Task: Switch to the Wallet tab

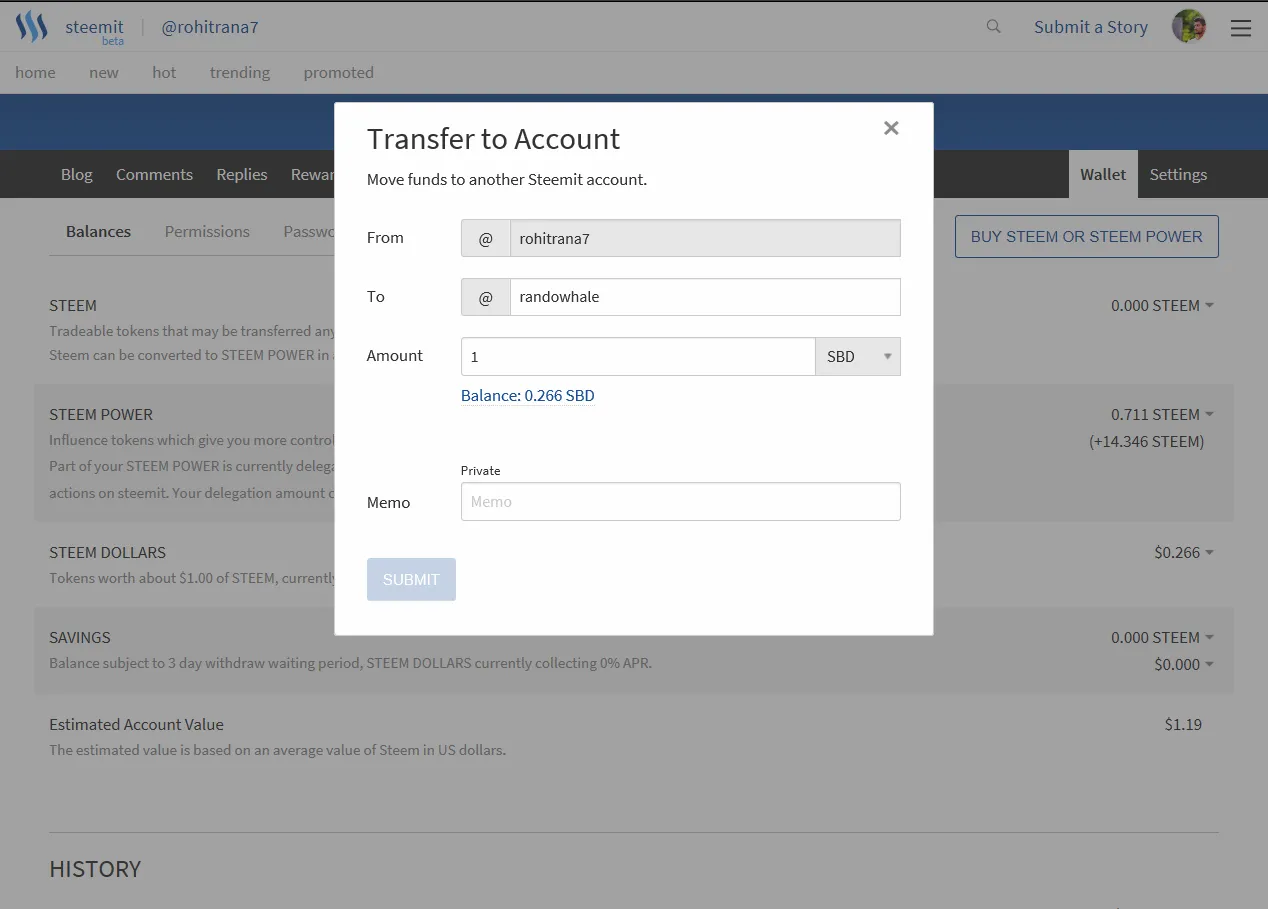Action: pyautogui.click(x=1103, y=175)
